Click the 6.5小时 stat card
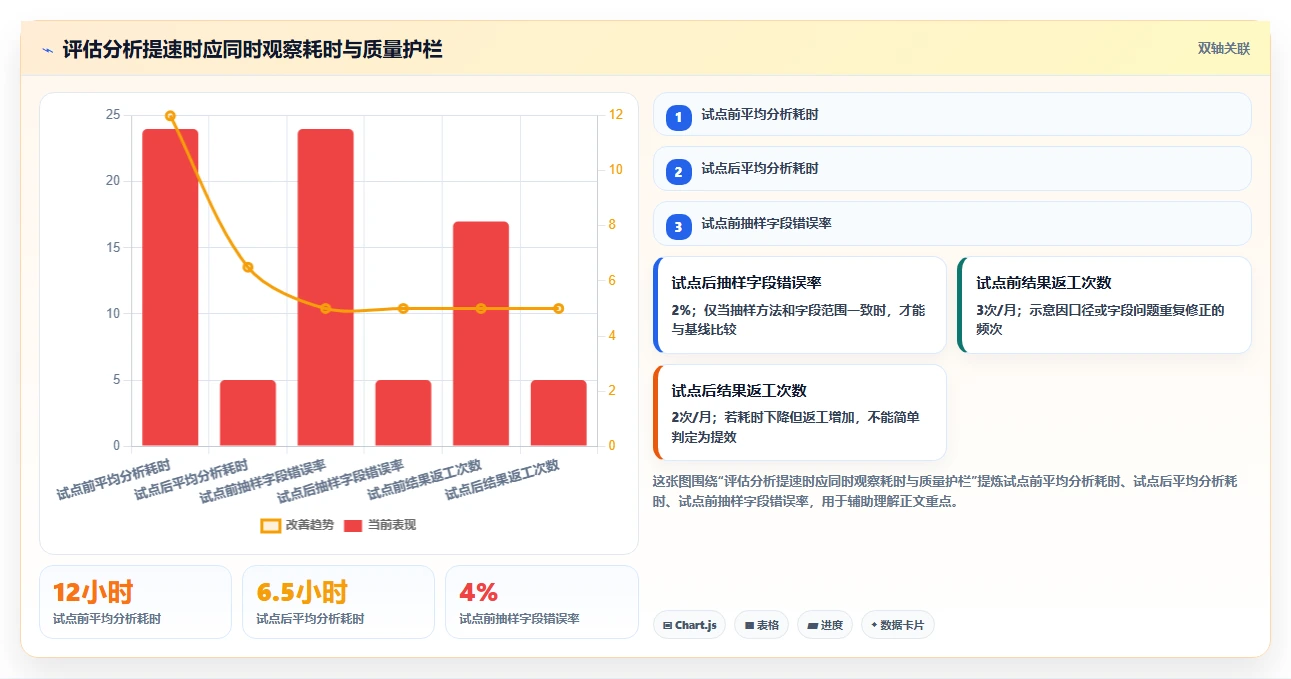1291x679 pixels. point(338,602)
